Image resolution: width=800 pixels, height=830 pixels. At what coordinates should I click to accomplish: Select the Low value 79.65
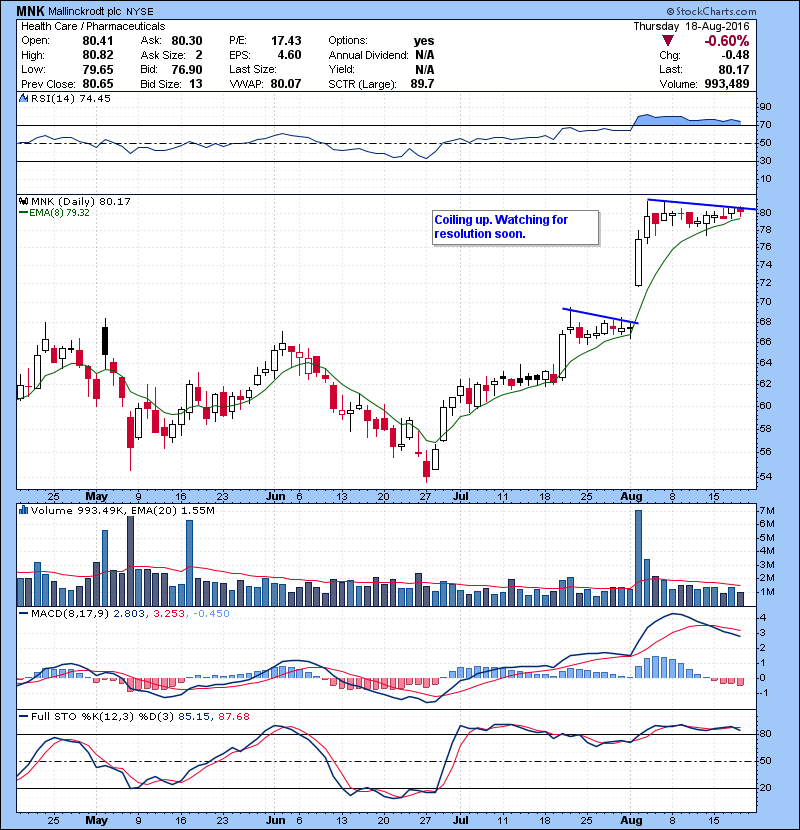[x=98, y=69]
